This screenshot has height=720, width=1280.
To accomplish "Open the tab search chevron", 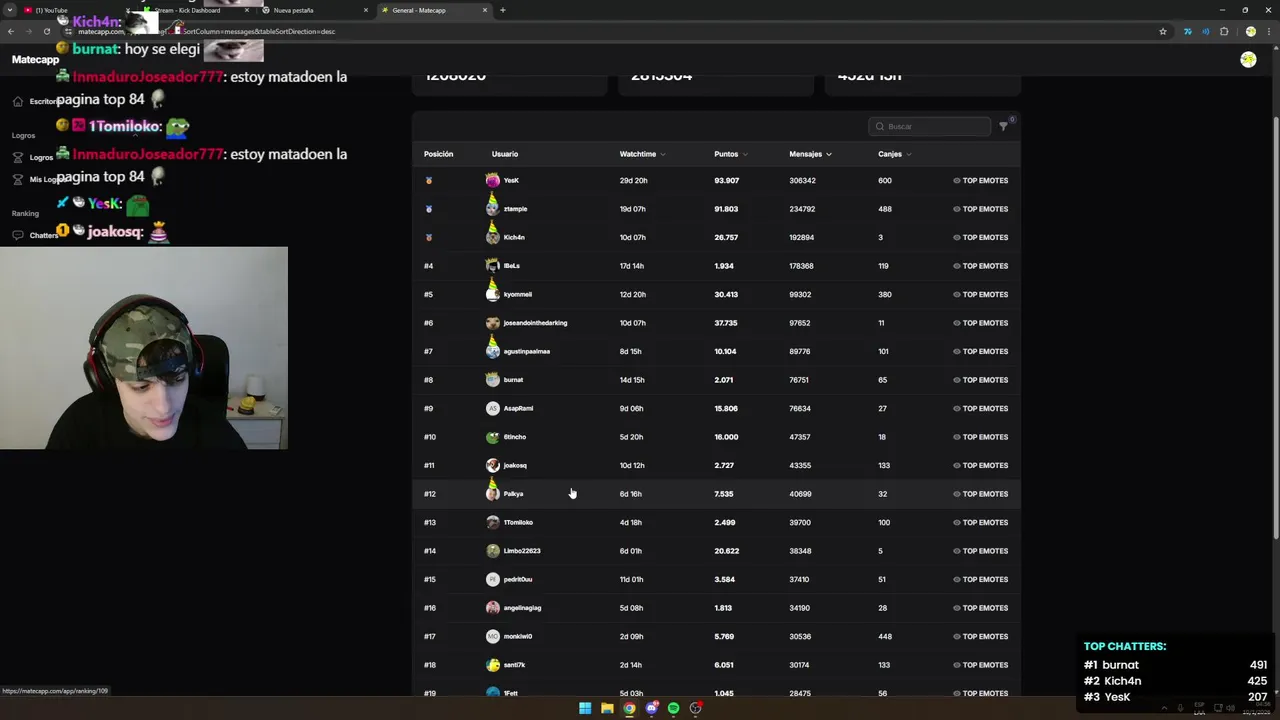I will pyautogui.click(x=10, y=10).
